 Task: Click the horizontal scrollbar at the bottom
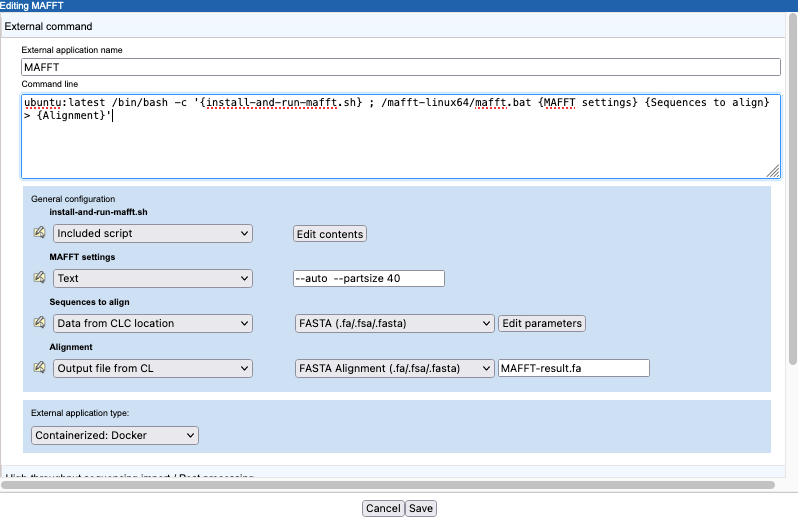point(388,485)
